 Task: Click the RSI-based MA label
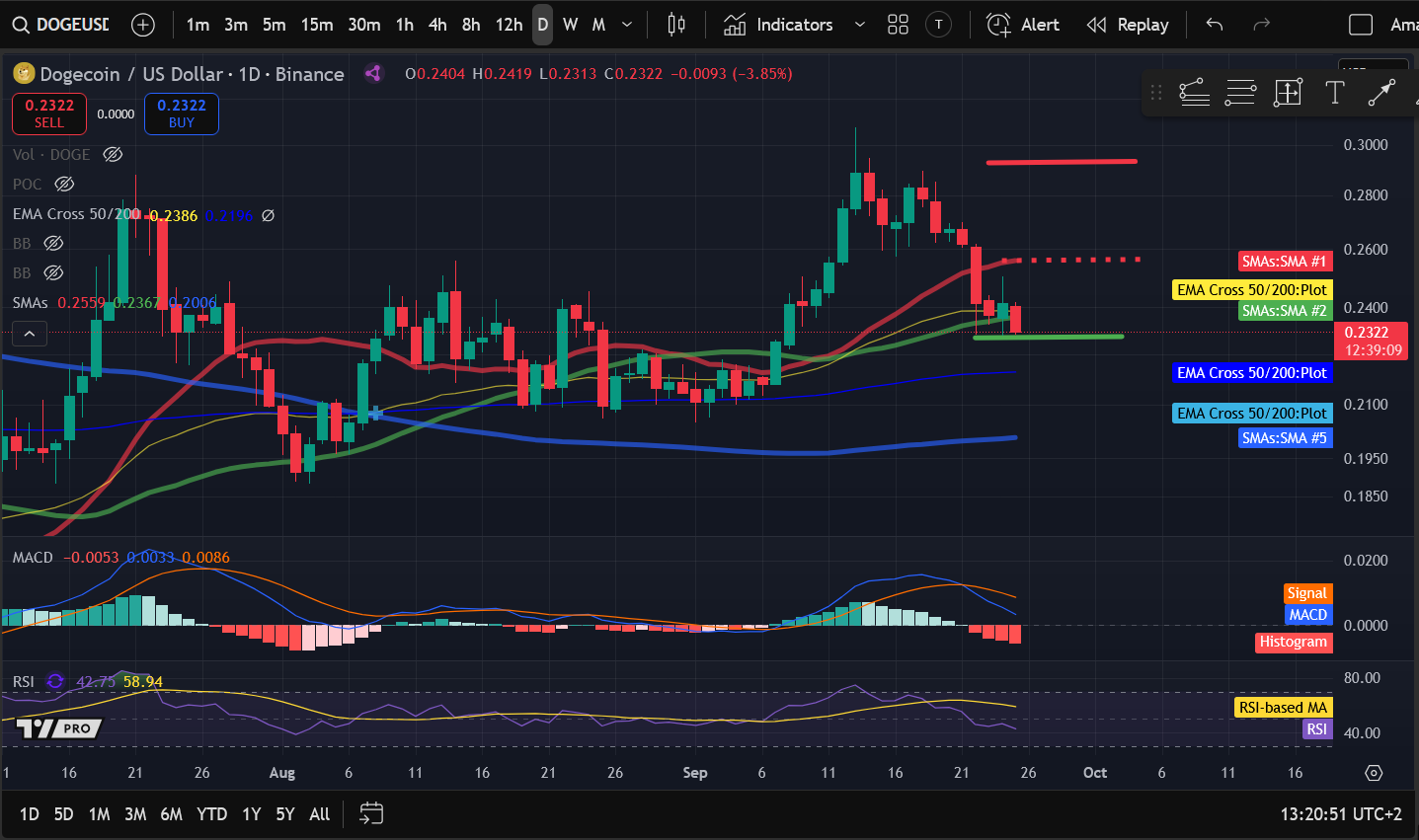click(1283, 707)
